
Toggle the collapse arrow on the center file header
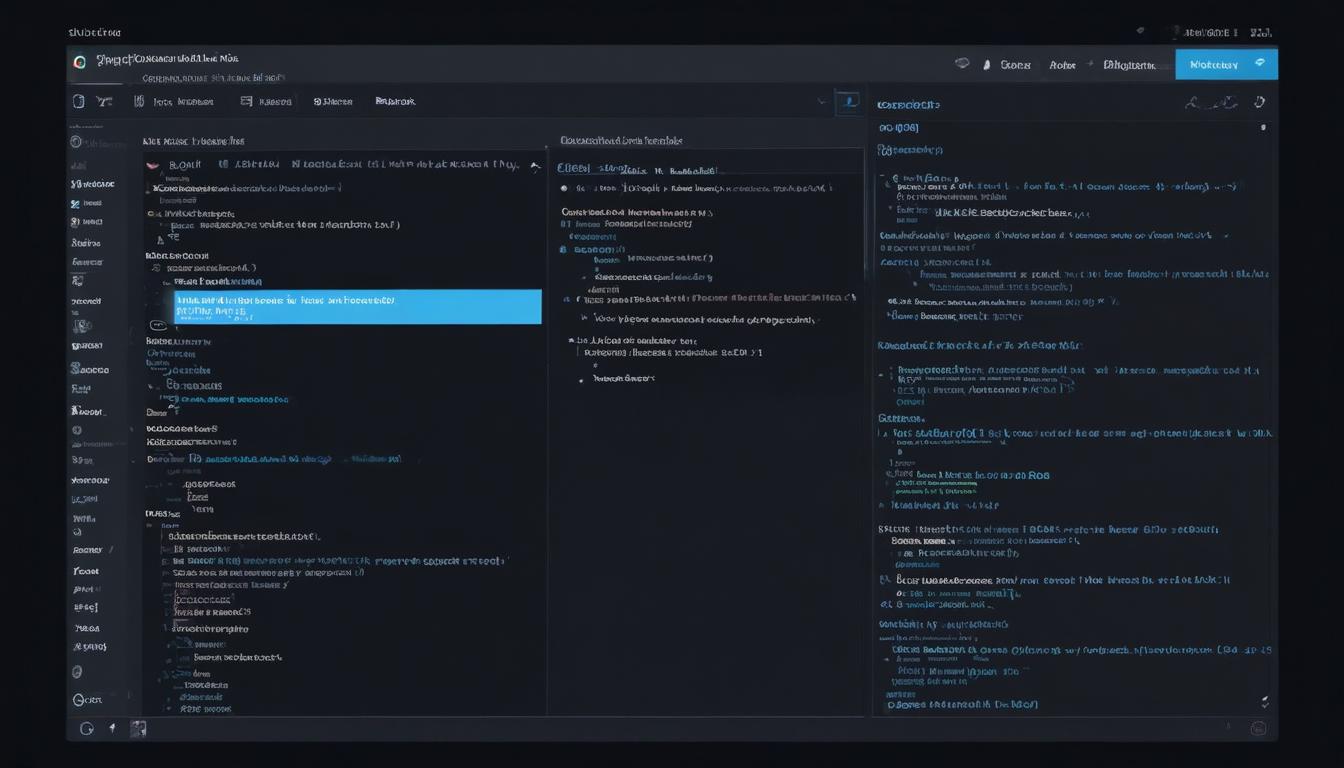tap(535, 167)
